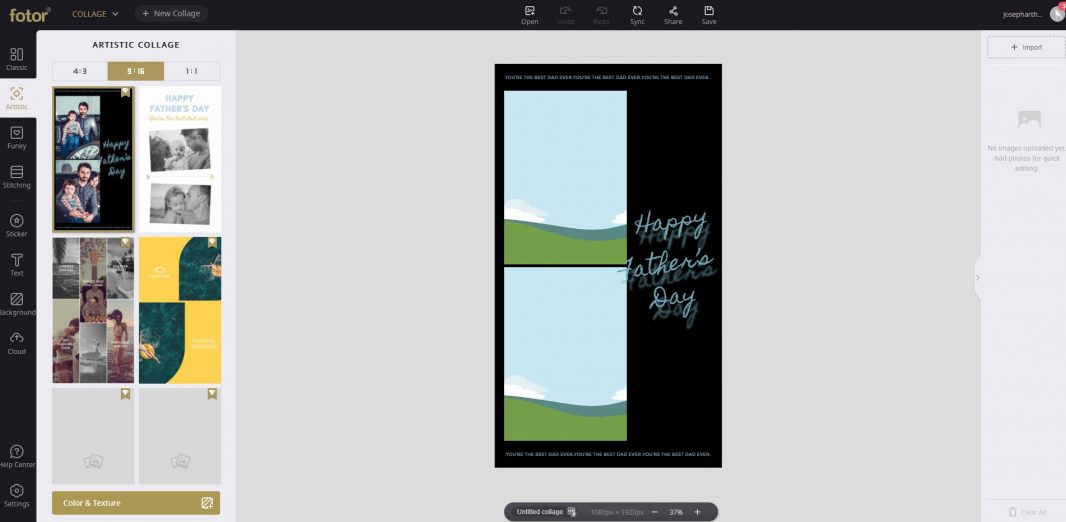Open the Background options
The image size is (1066, 522).
pyautogui.click(x=17, y=304)
